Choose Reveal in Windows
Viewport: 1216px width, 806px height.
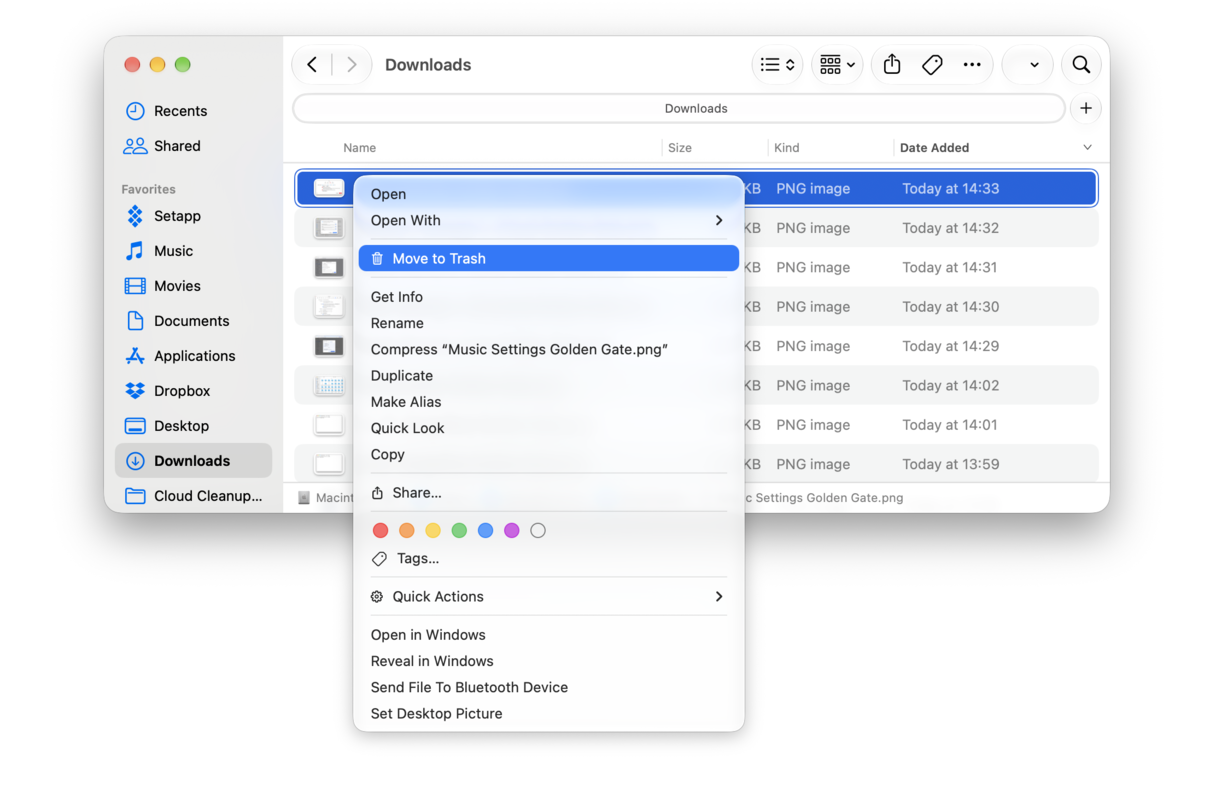[x=548, y=661]
